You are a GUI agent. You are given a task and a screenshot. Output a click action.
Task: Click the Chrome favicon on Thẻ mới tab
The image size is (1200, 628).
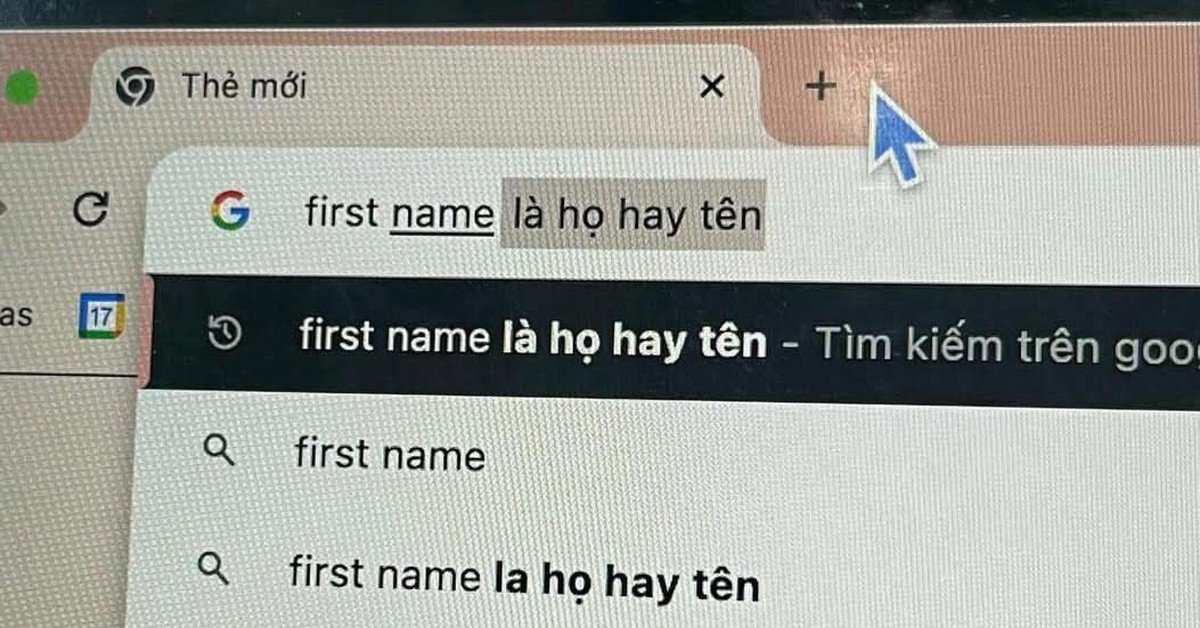(x=135, y=87)
